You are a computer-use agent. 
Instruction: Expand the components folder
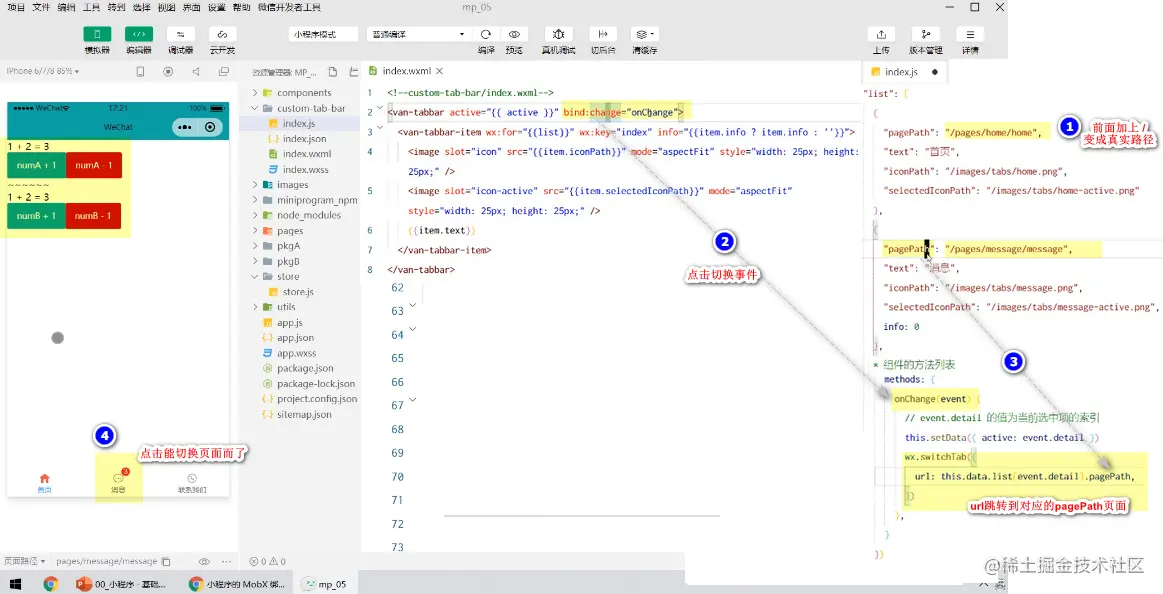coord(255,93)
